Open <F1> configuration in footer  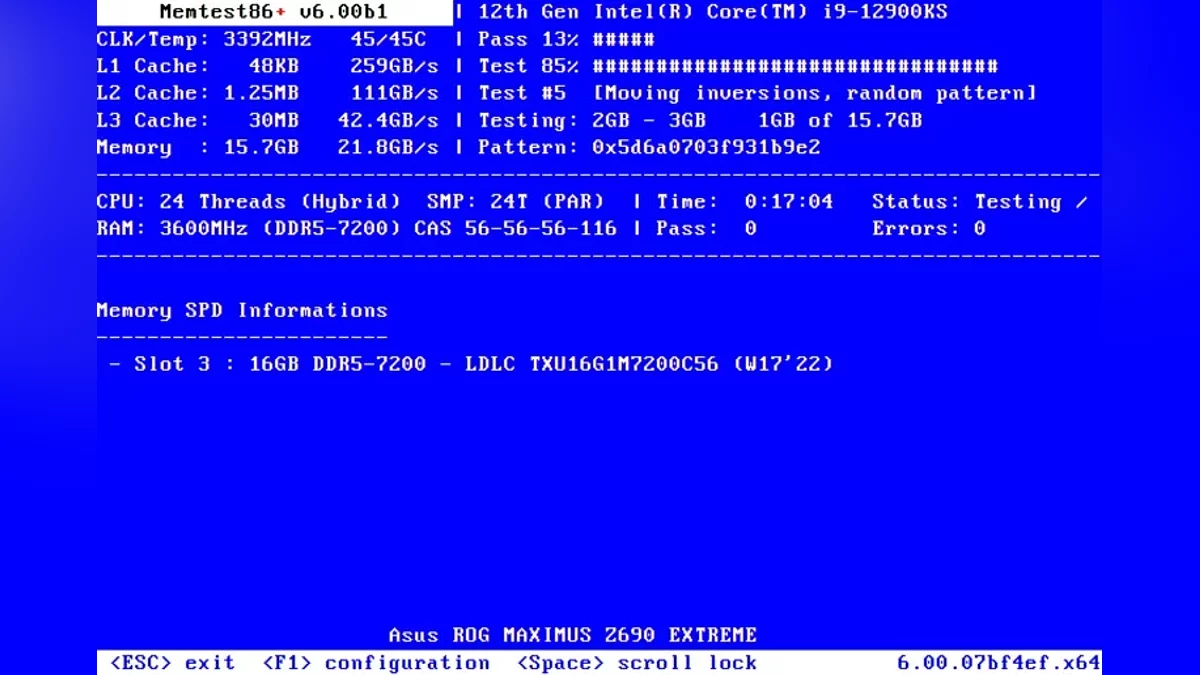coord(376,663)
